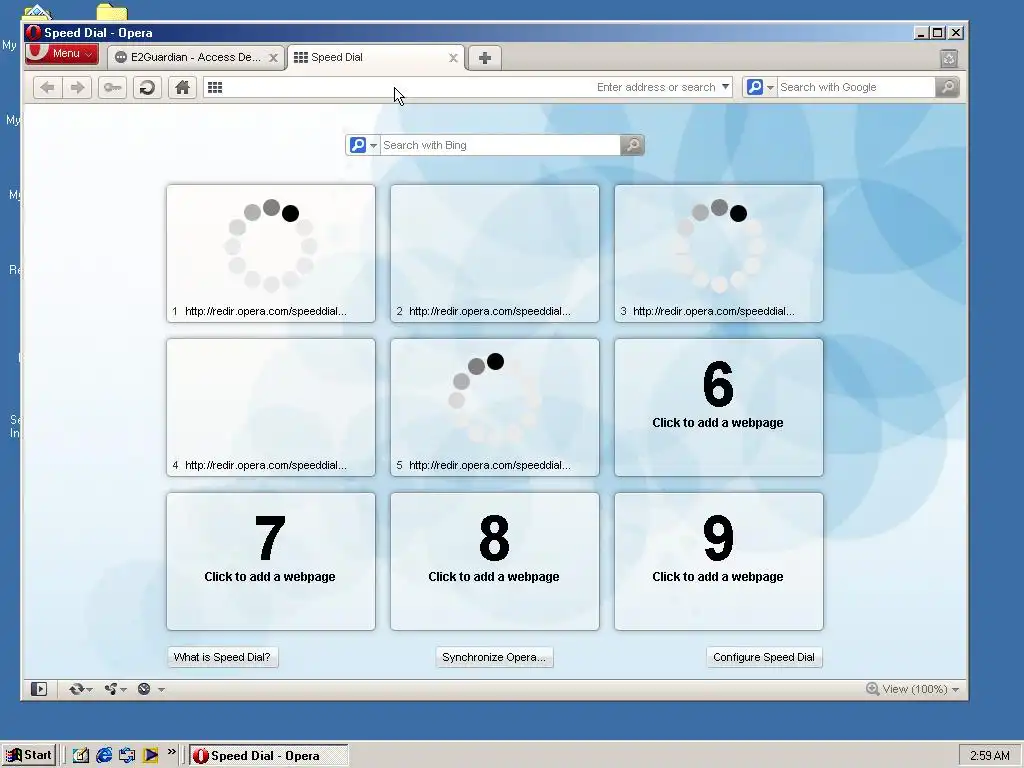The image size is (1024, 768).
Task: Click the Bing search magnifier button
Action: pyautogui.click(x=632, y=145)
